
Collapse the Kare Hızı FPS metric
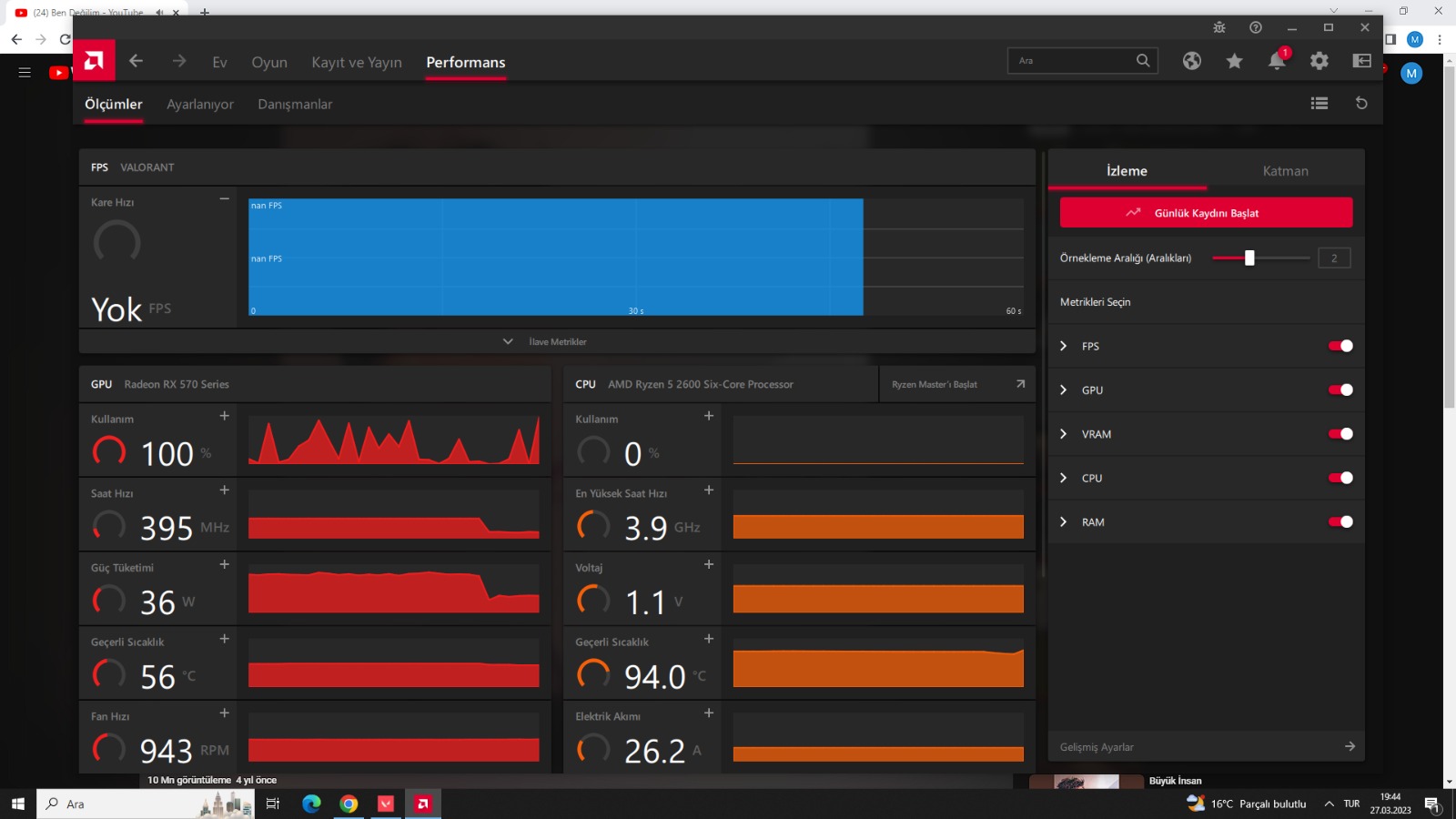224,199
